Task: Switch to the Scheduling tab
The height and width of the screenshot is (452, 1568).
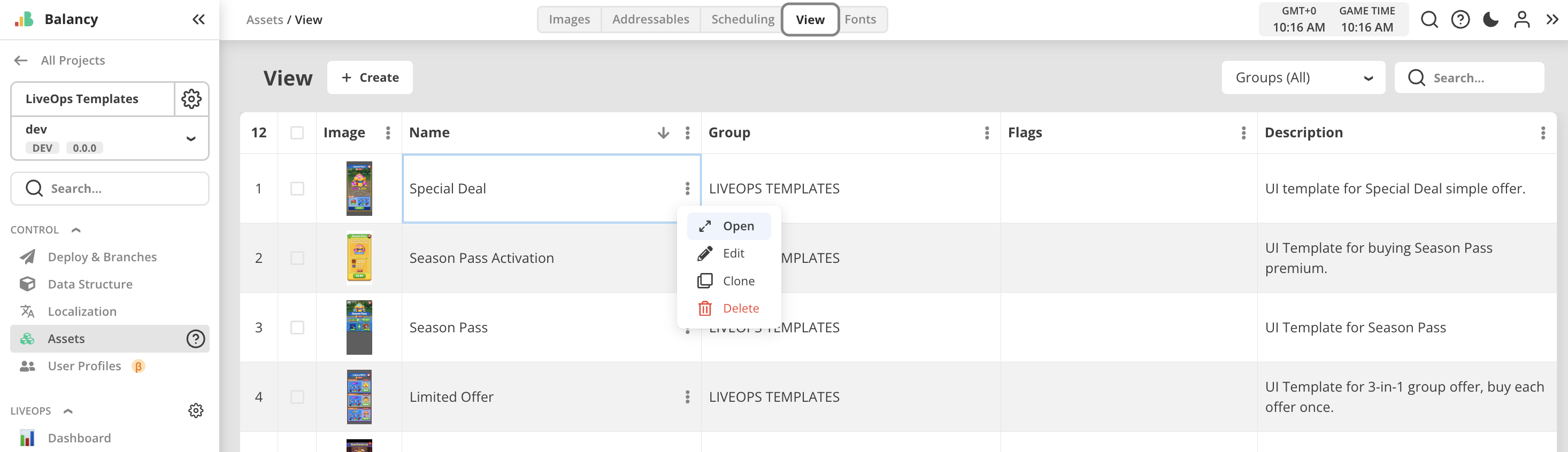Action: coord(743,19)
